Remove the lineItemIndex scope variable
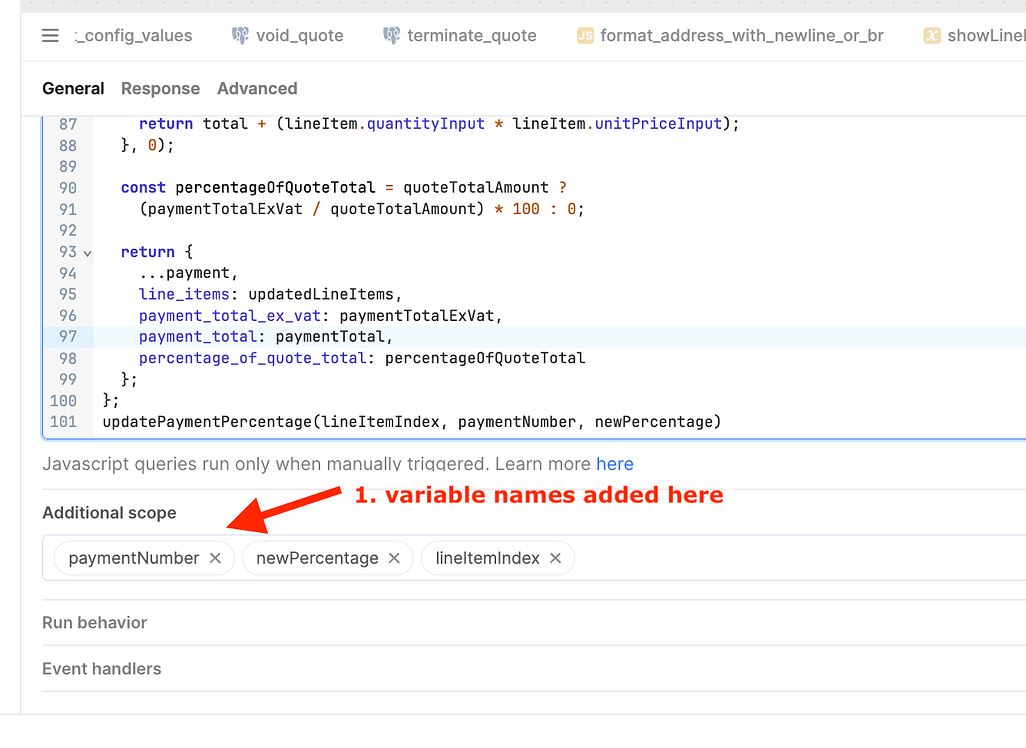 (555, 559)
